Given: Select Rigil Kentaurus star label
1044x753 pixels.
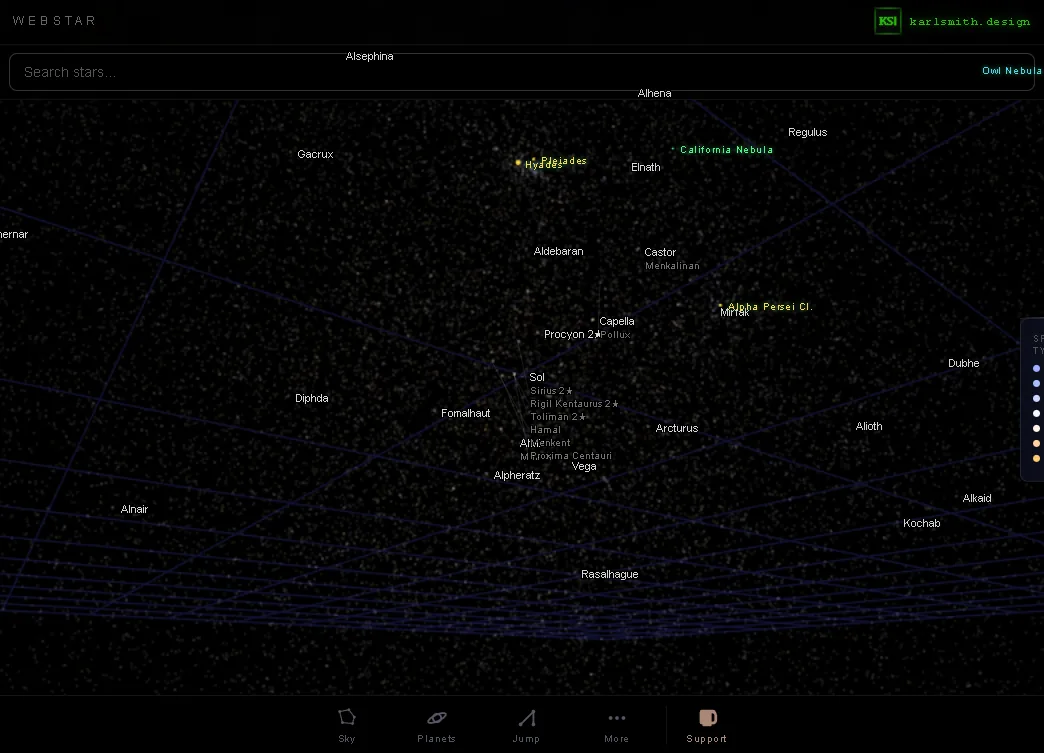Looking at the screenshot, I should (x=574, y=403).
